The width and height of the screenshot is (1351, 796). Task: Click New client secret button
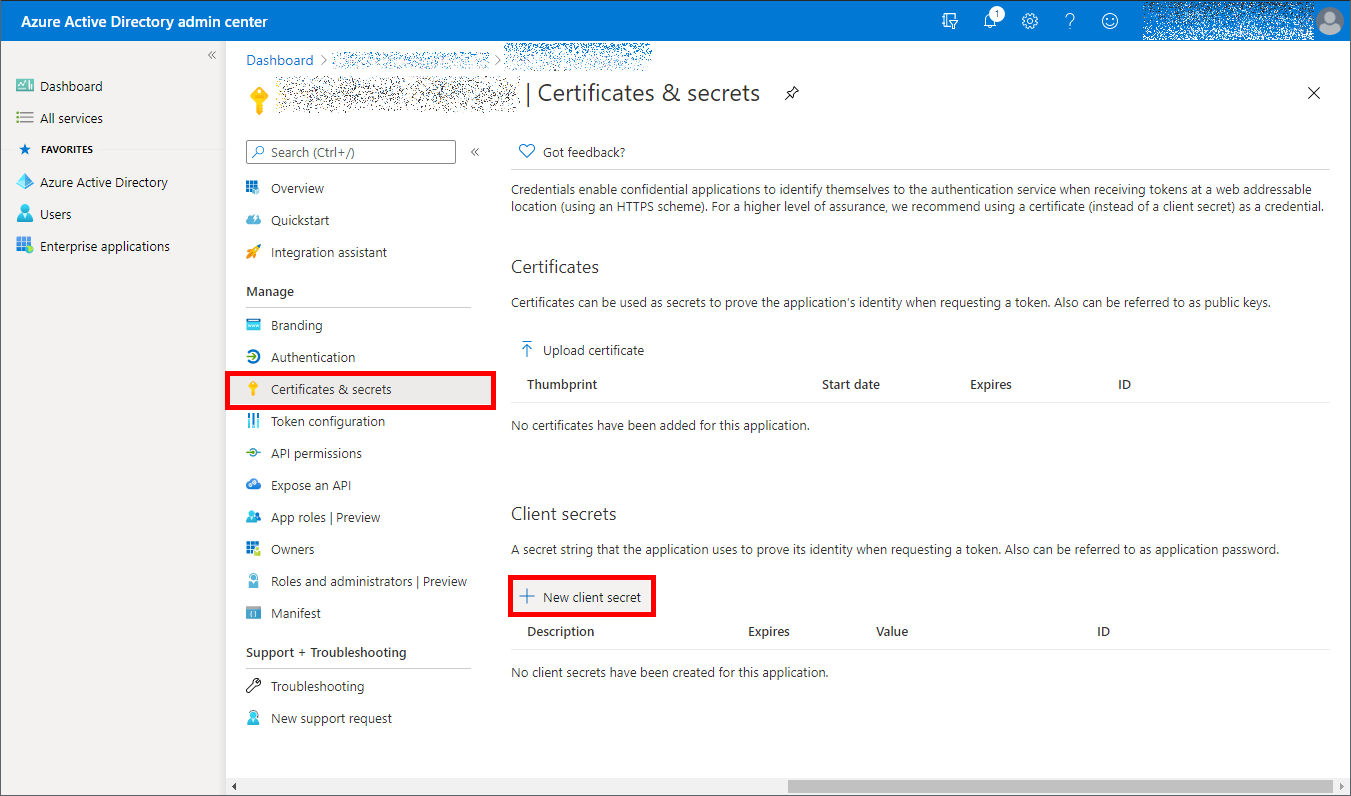tap(581, 597)
